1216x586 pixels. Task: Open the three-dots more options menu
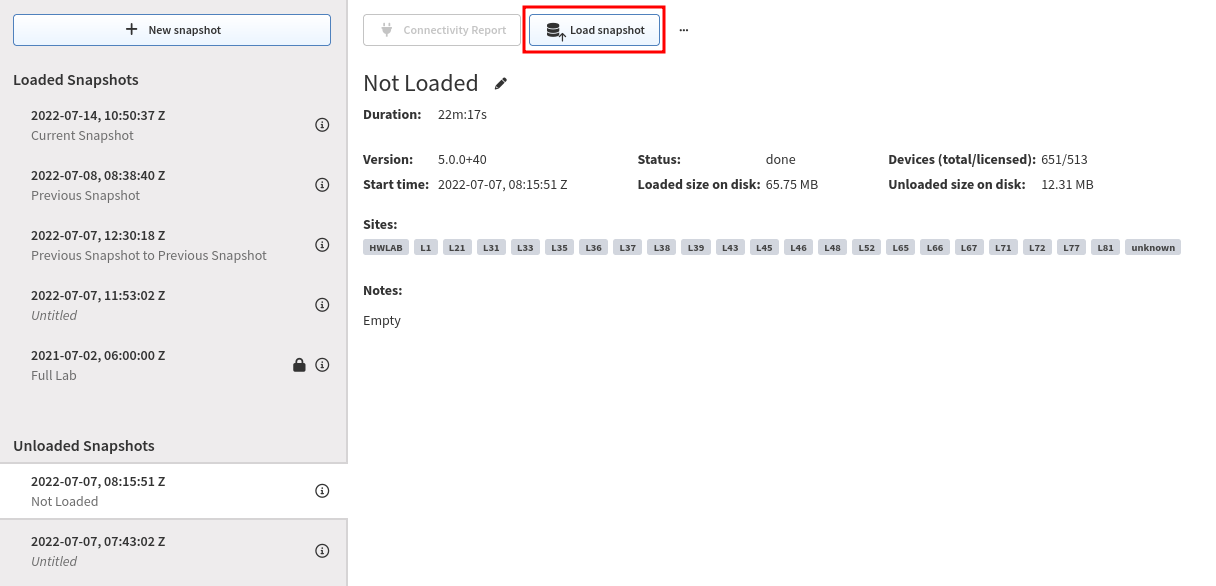click(x=684, y=30)
